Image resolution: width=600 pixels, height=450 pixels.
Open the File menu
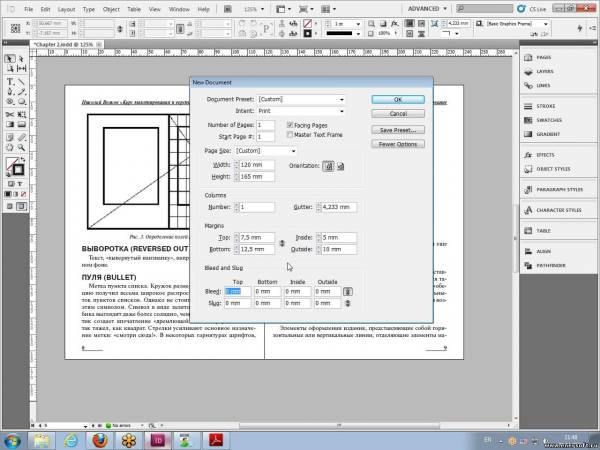[29, 9]
